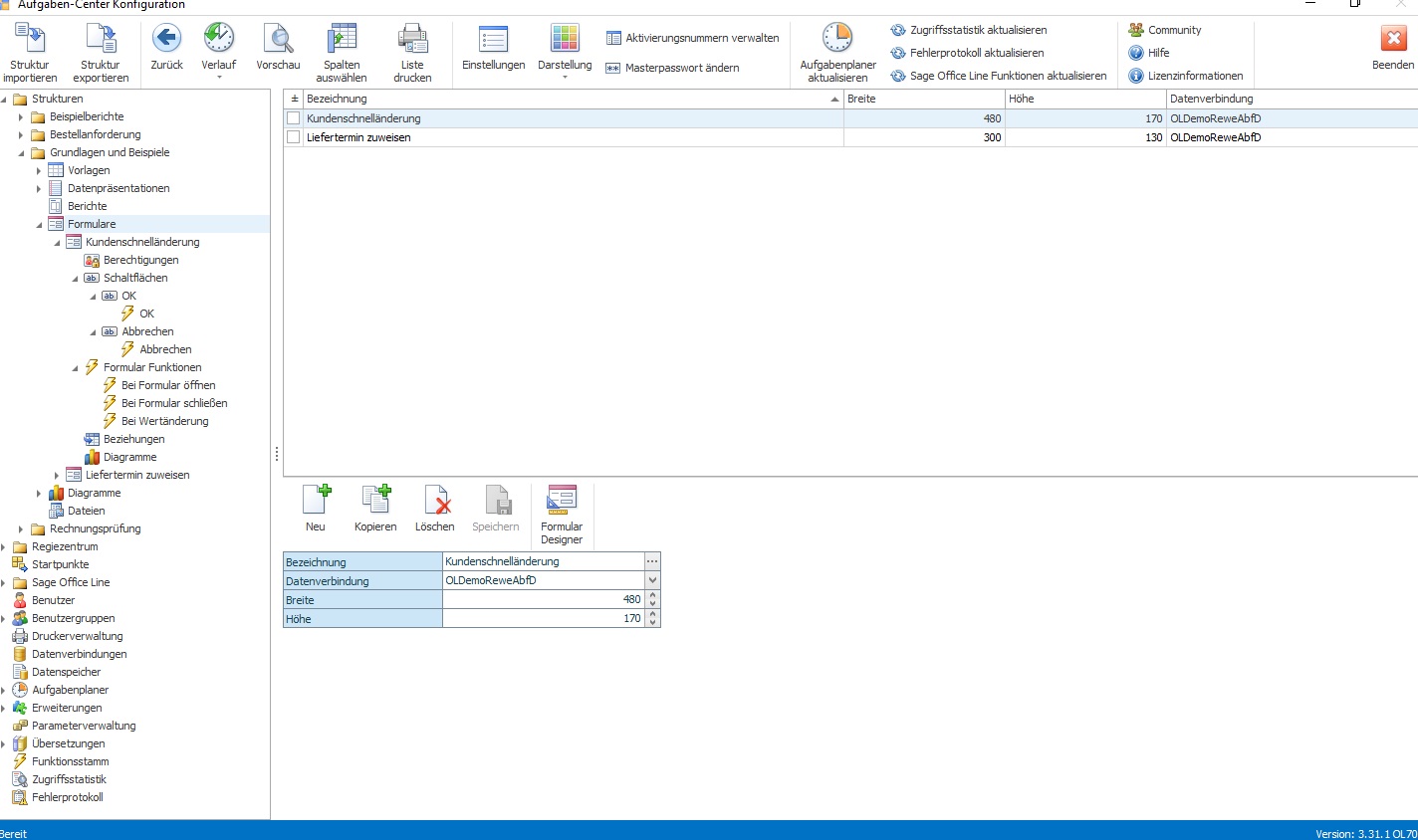Click the Liste drucken printer icon

[x=412, y=39]
